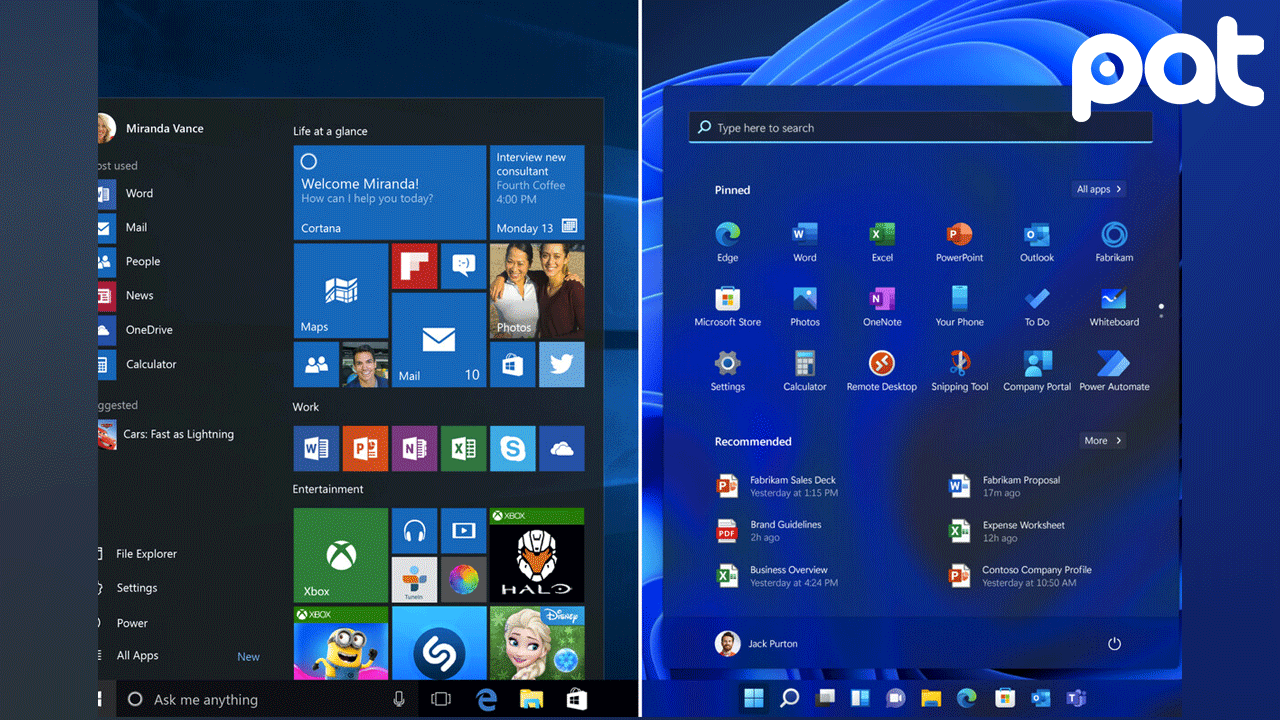This screenshot has width=1280, height=720.
Task: Open Word in Windows 11 pinned apps
Action: click(805, 242)
